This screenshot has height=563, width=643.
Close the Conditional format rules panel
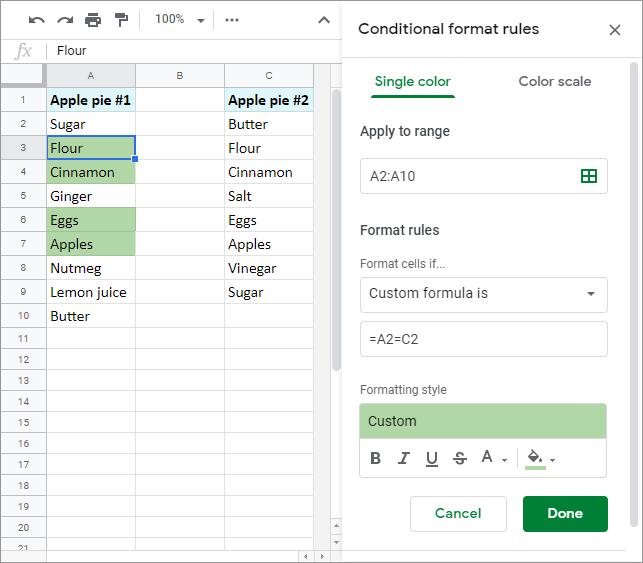[615, 30]
